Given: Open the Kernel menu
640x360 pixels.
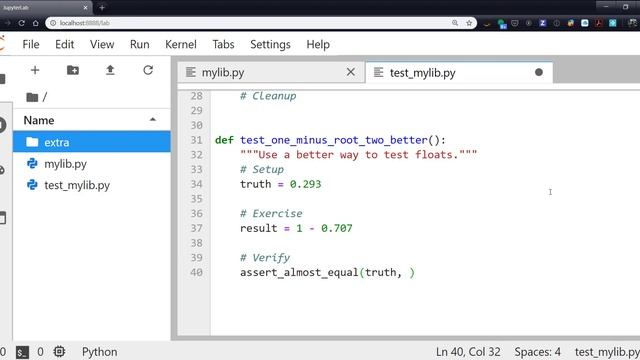Looking at the screenshot, I should point(181,44).
